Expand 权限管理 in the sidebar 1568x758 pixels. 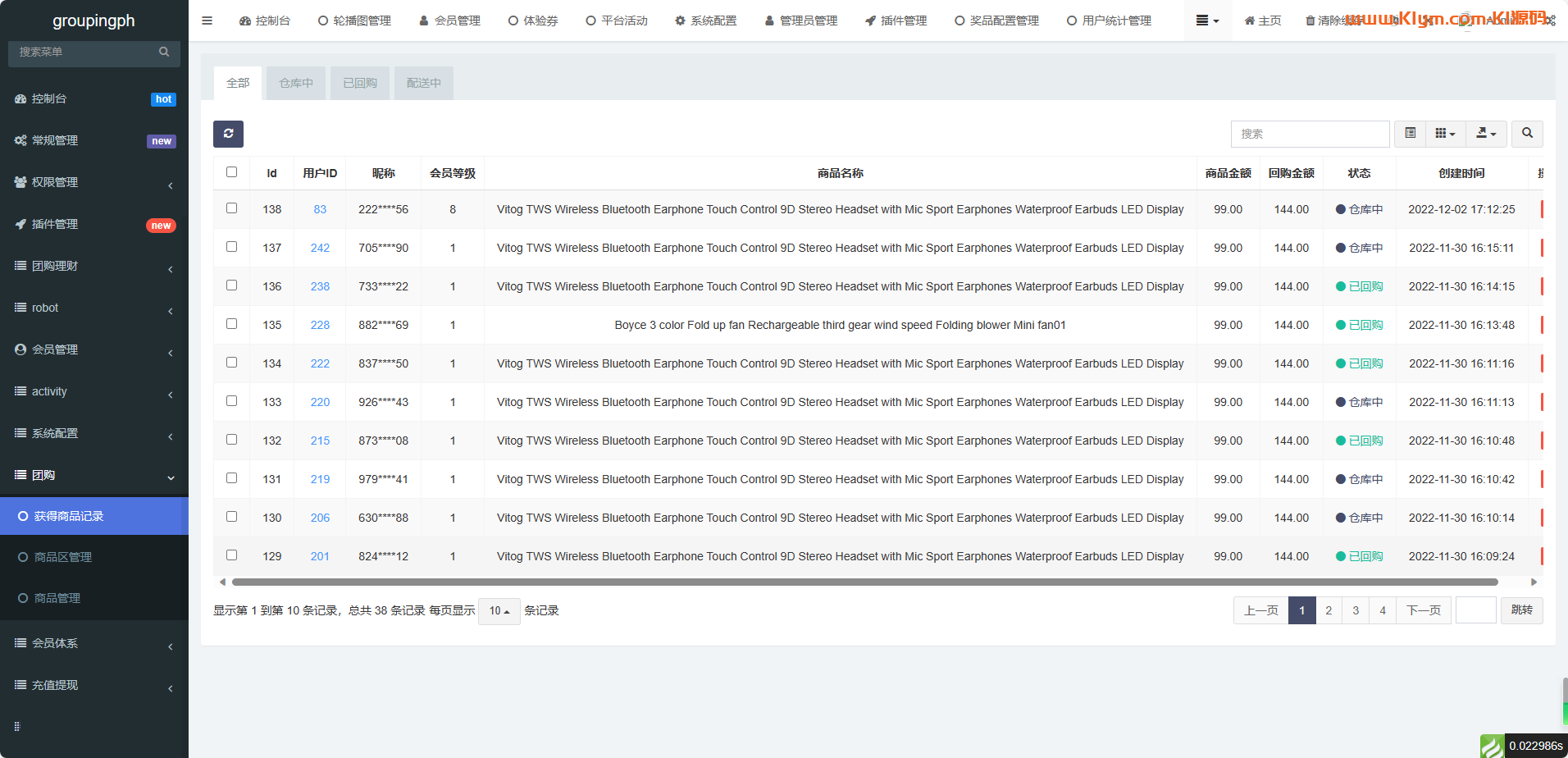(x=94, y=182)
